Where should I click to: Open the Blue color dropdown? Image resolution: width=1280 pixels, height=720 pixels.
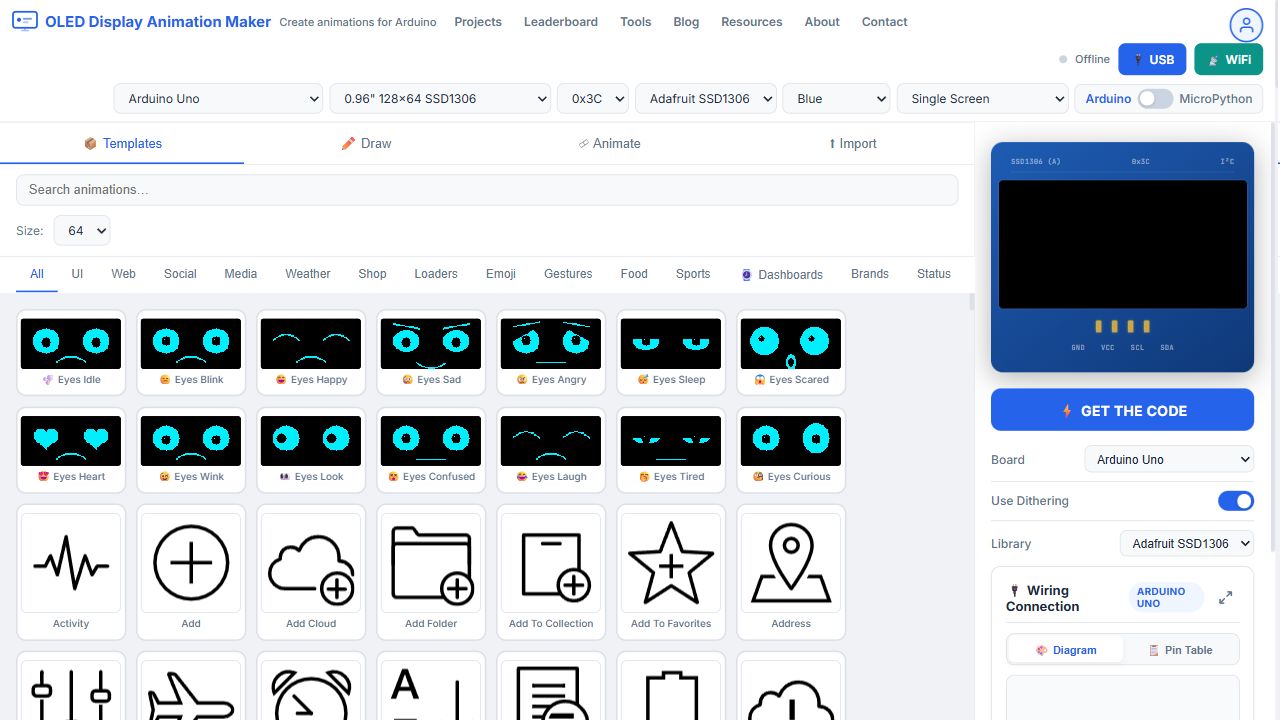point(836,99)
